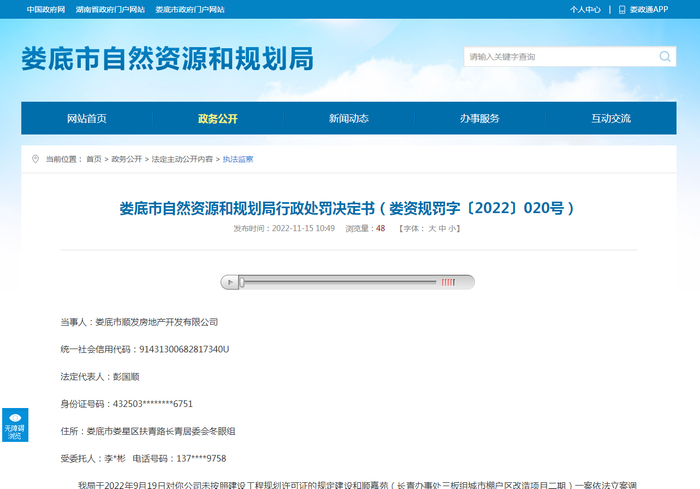The width and height of the screenshot is (700, 489).
Task: Adjust the audio player volume bars
Action: click(448, 282)
